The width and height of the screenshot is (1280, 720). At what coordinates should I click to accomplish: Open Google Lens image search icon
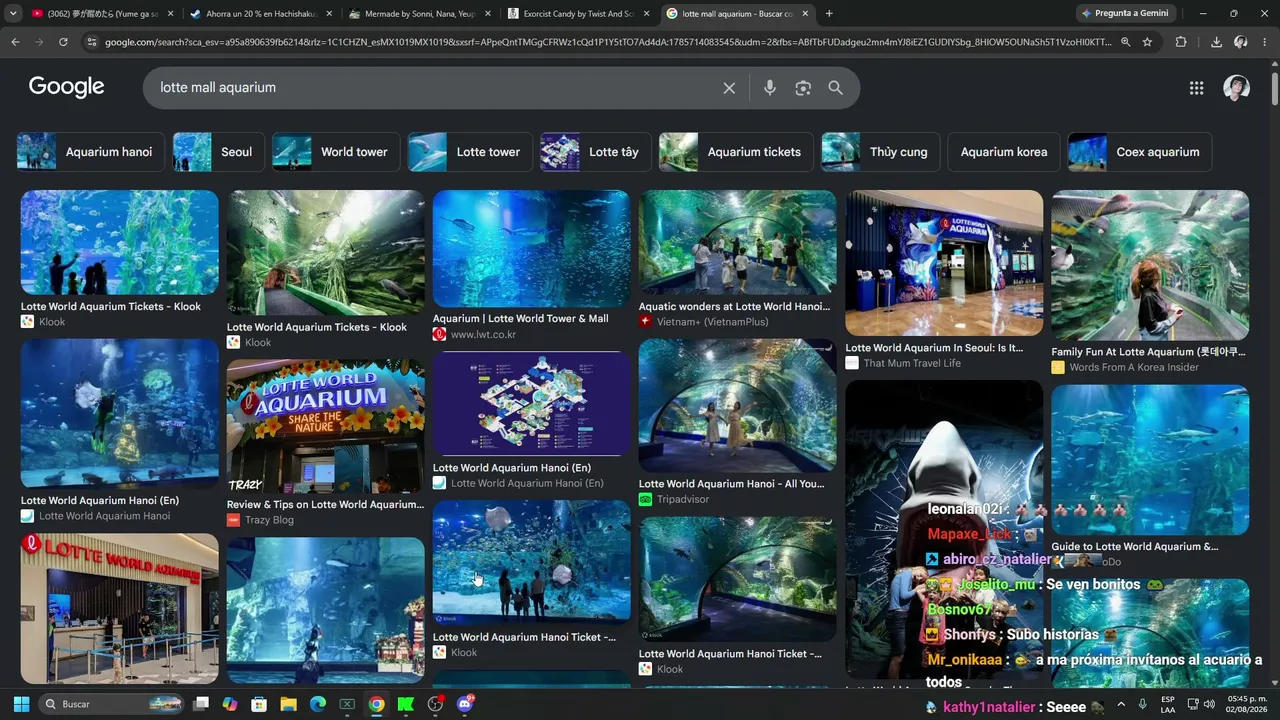coord(803,88)
